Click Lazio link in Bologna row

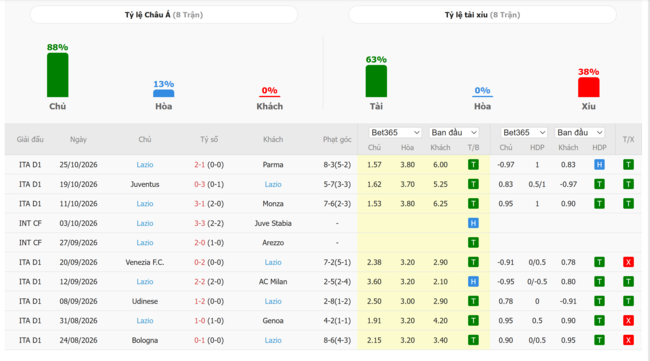tap(273, 340)
